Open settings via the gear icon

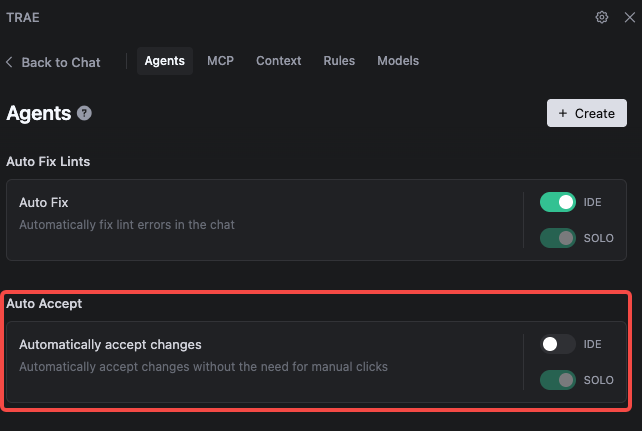(602, 17)
